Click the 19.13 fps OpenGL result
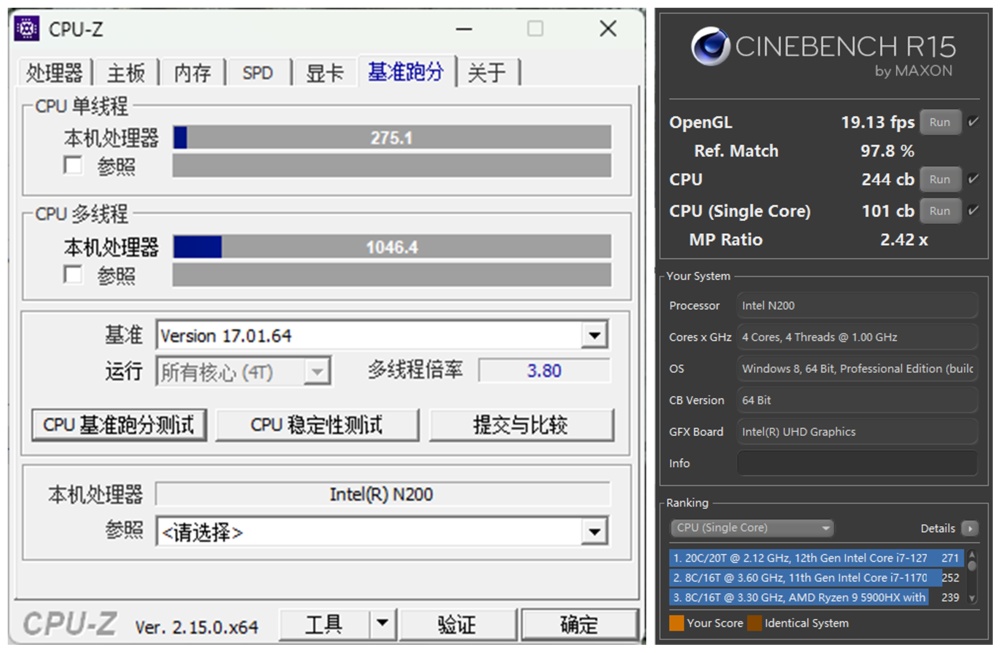Image resolution: width=1000 pixels, height=653 pixels. click(878, 122)
